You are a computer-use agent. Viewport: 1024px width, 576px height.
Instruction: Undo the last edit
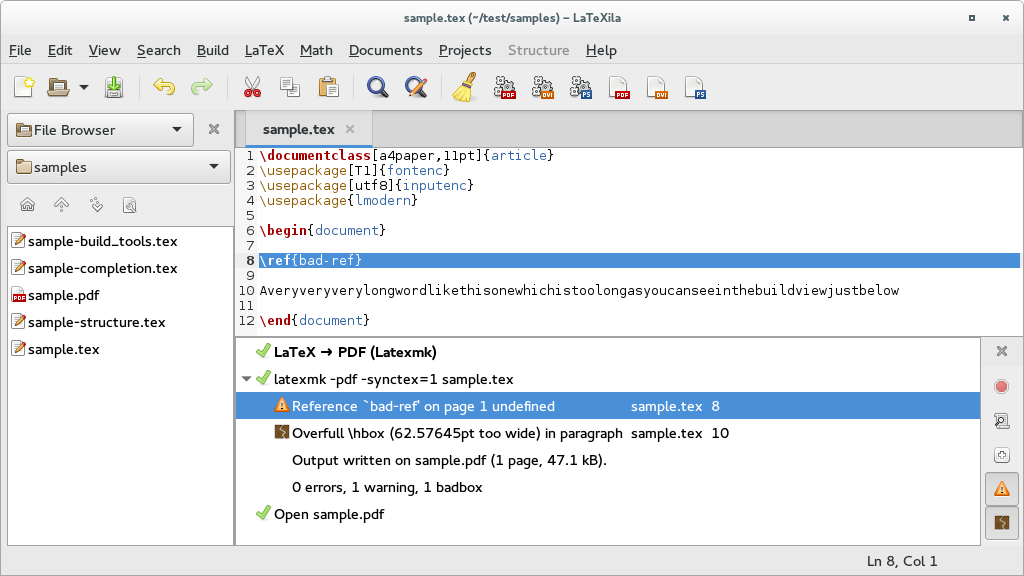[x=163, y=87]
